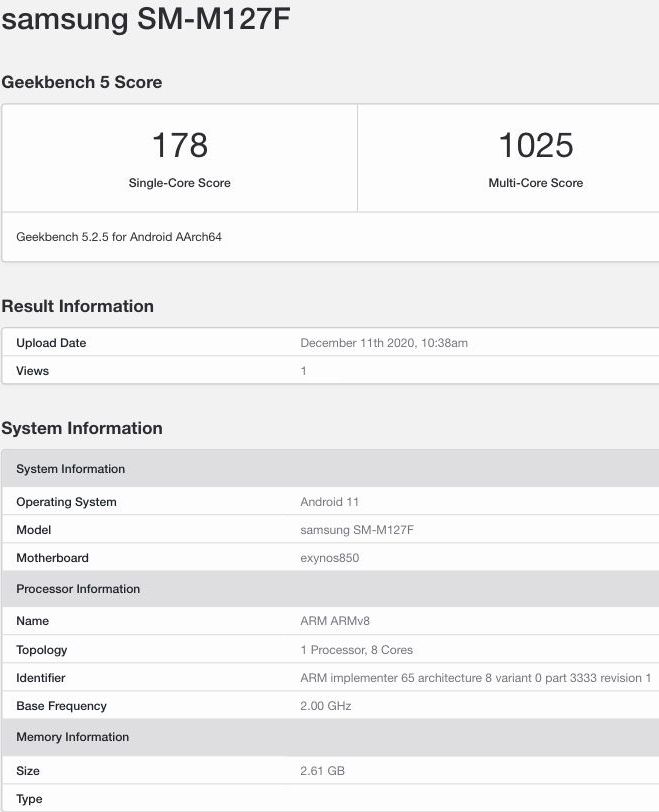Click the samsung SM-M127F model value
The width and height of the screenshot is (659, 812).
(x=357, y=530)
